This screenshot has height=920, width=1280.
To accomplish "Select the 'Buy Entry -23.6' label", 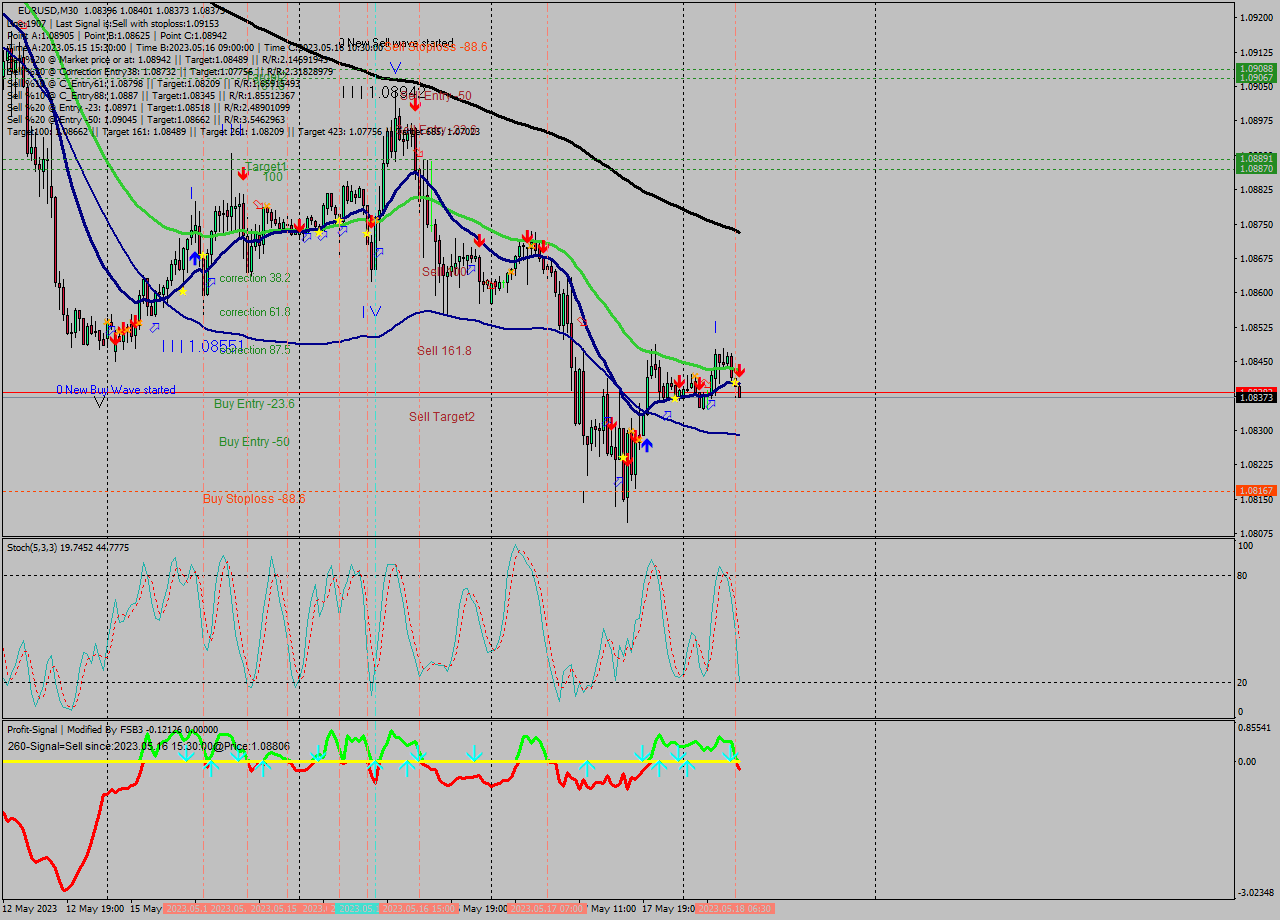I will (254, 404).
